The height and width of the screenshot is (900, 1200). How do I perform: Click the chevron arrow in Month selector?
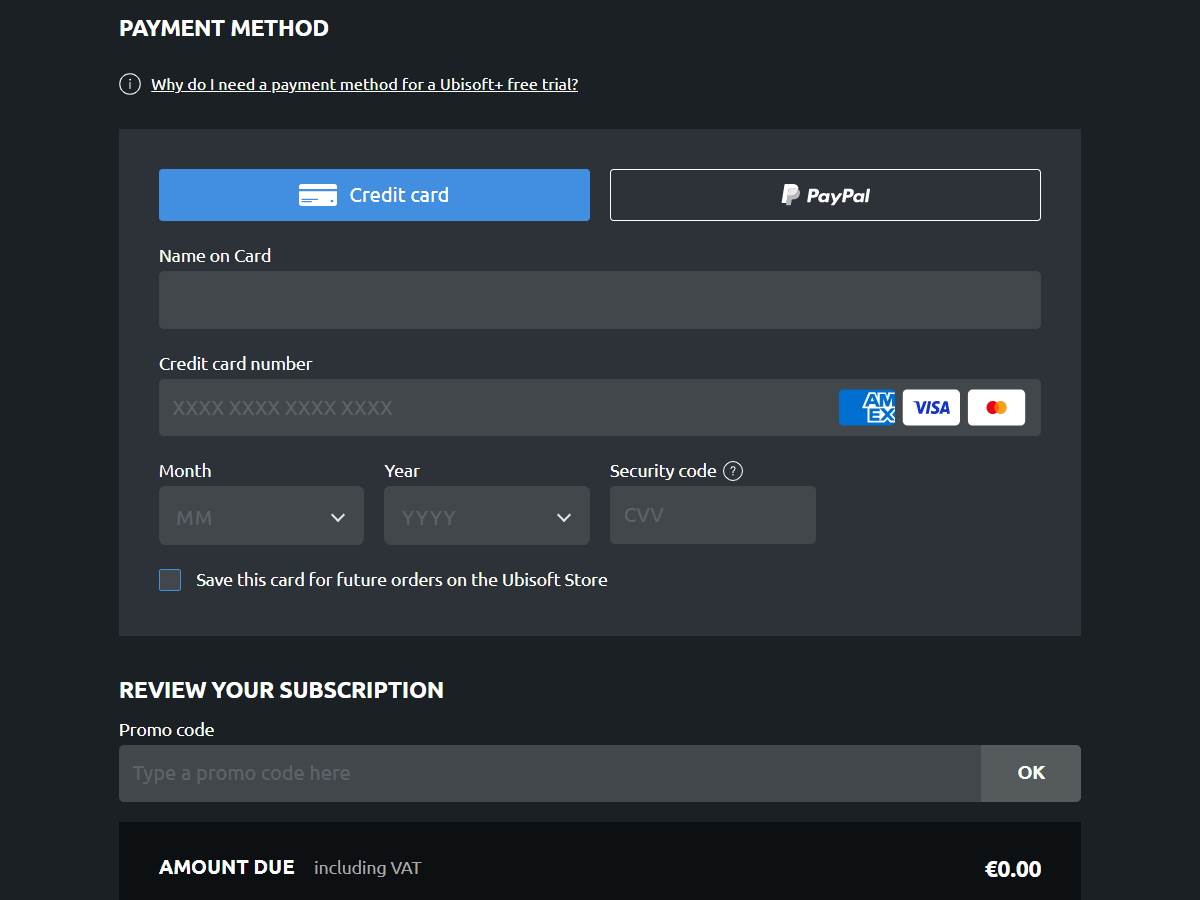pyautogui.click(x=338, y=517)
